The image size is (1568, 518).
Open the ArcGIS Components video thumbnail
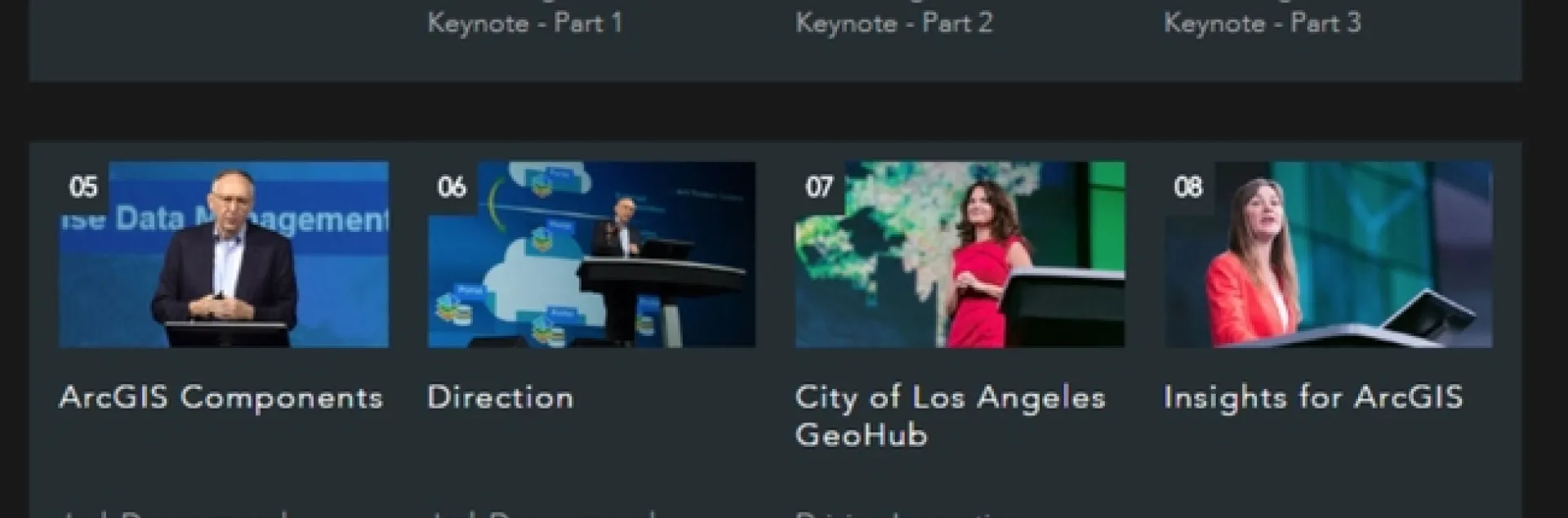tap(224, 254)
